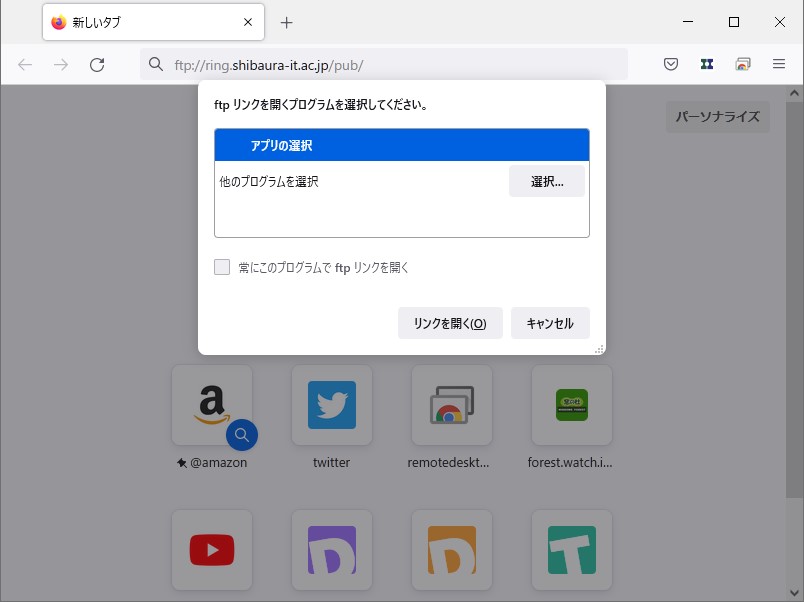Enable always open ftp links with this program
This screenshot has width=804, height=602.
tap(221, 267)
